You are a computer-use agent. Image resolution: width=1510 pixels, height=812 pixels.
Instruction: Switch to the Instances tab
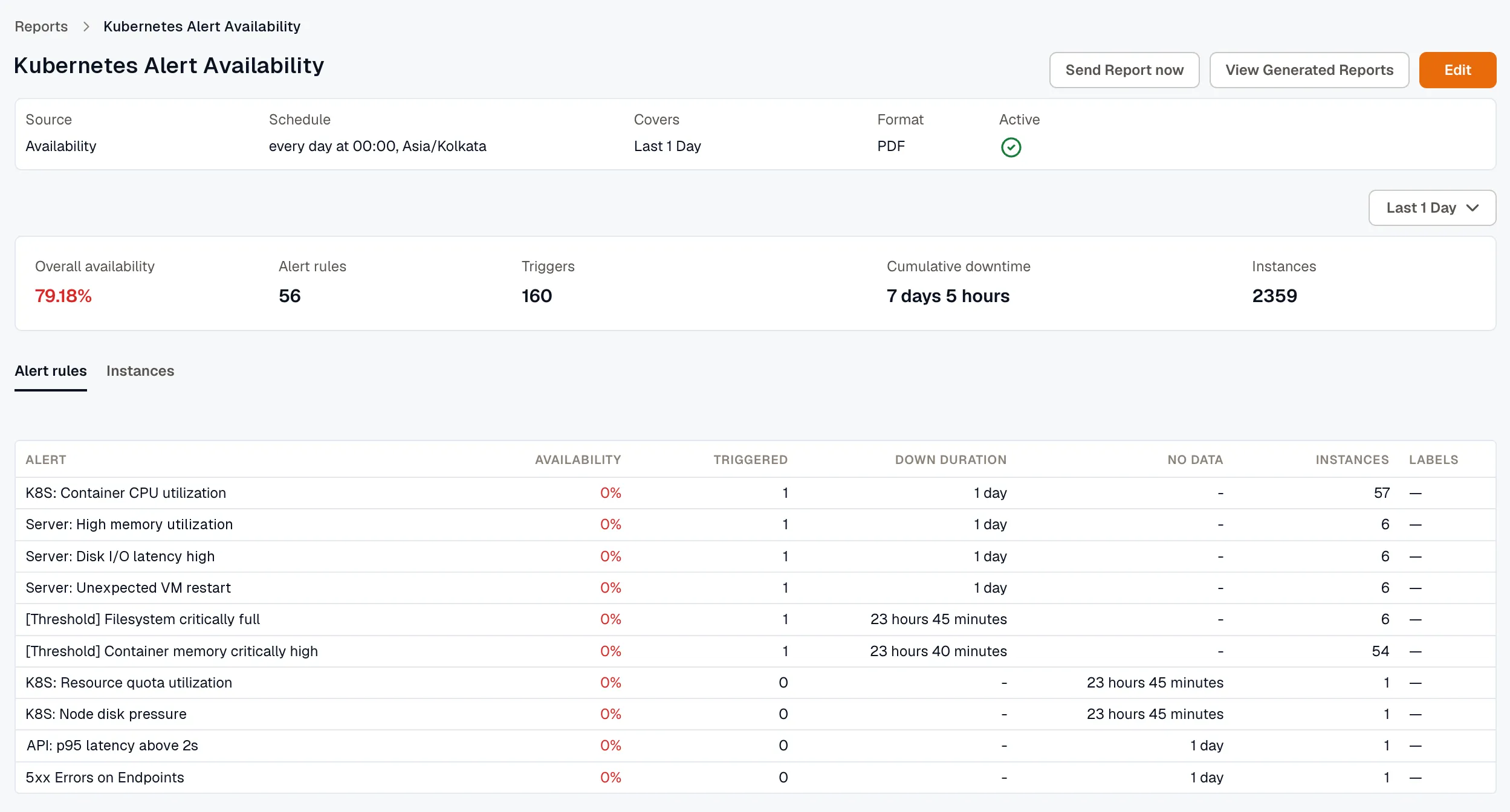(x=140, y=371)
